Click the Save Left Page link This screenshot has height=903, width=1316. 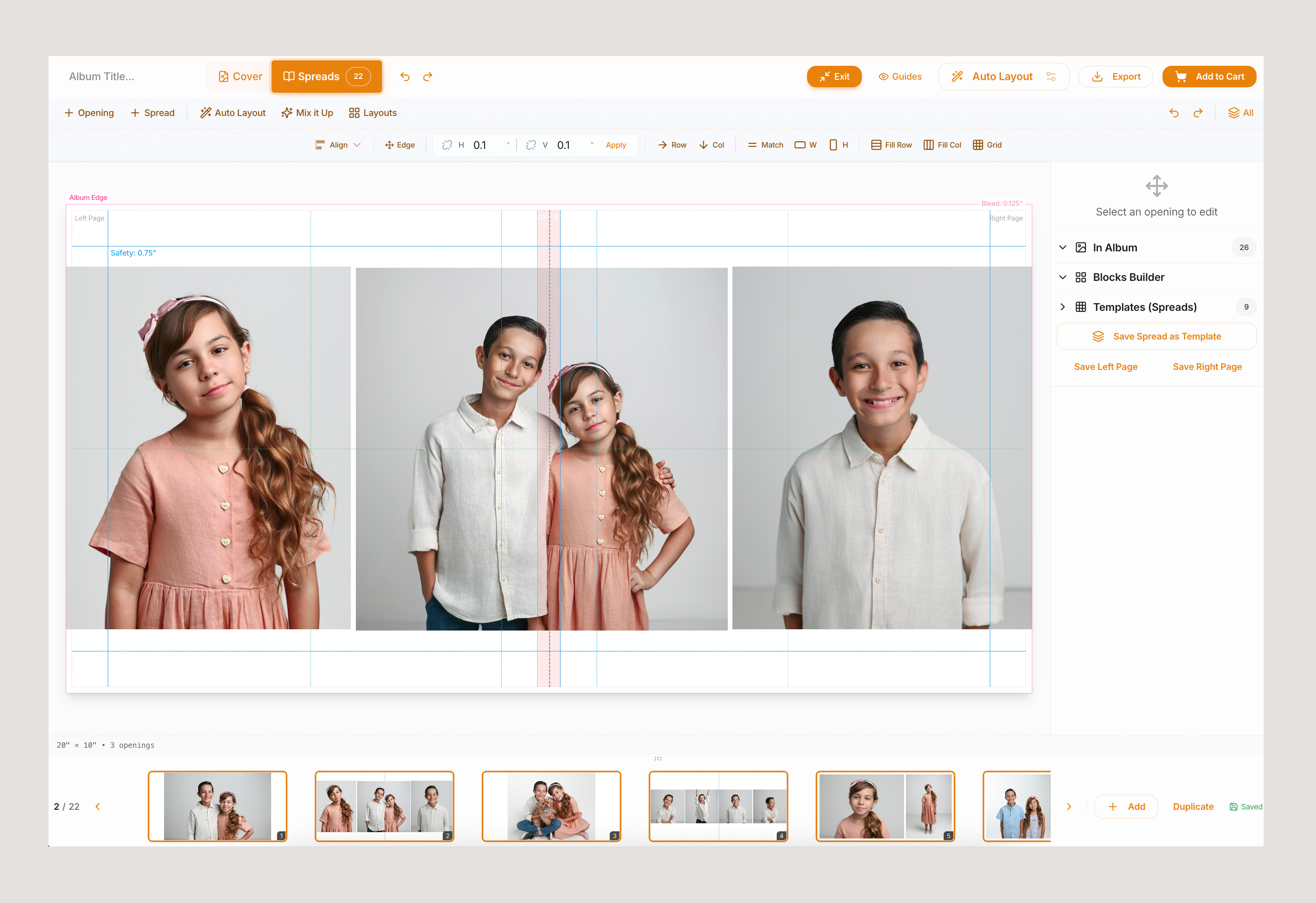click(x=1105, y=367)
